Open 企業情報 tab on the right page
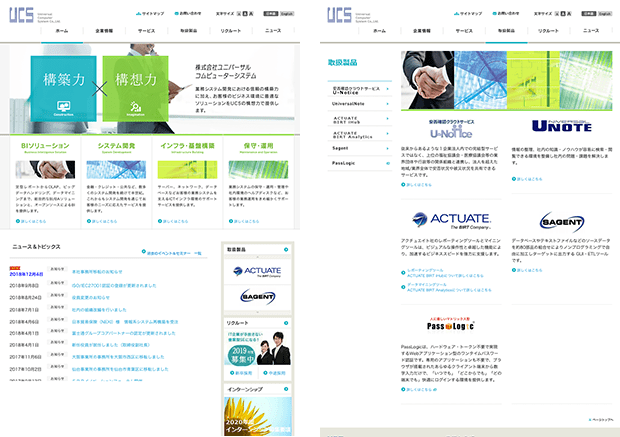The image size is (620, 437). (422, 31)
